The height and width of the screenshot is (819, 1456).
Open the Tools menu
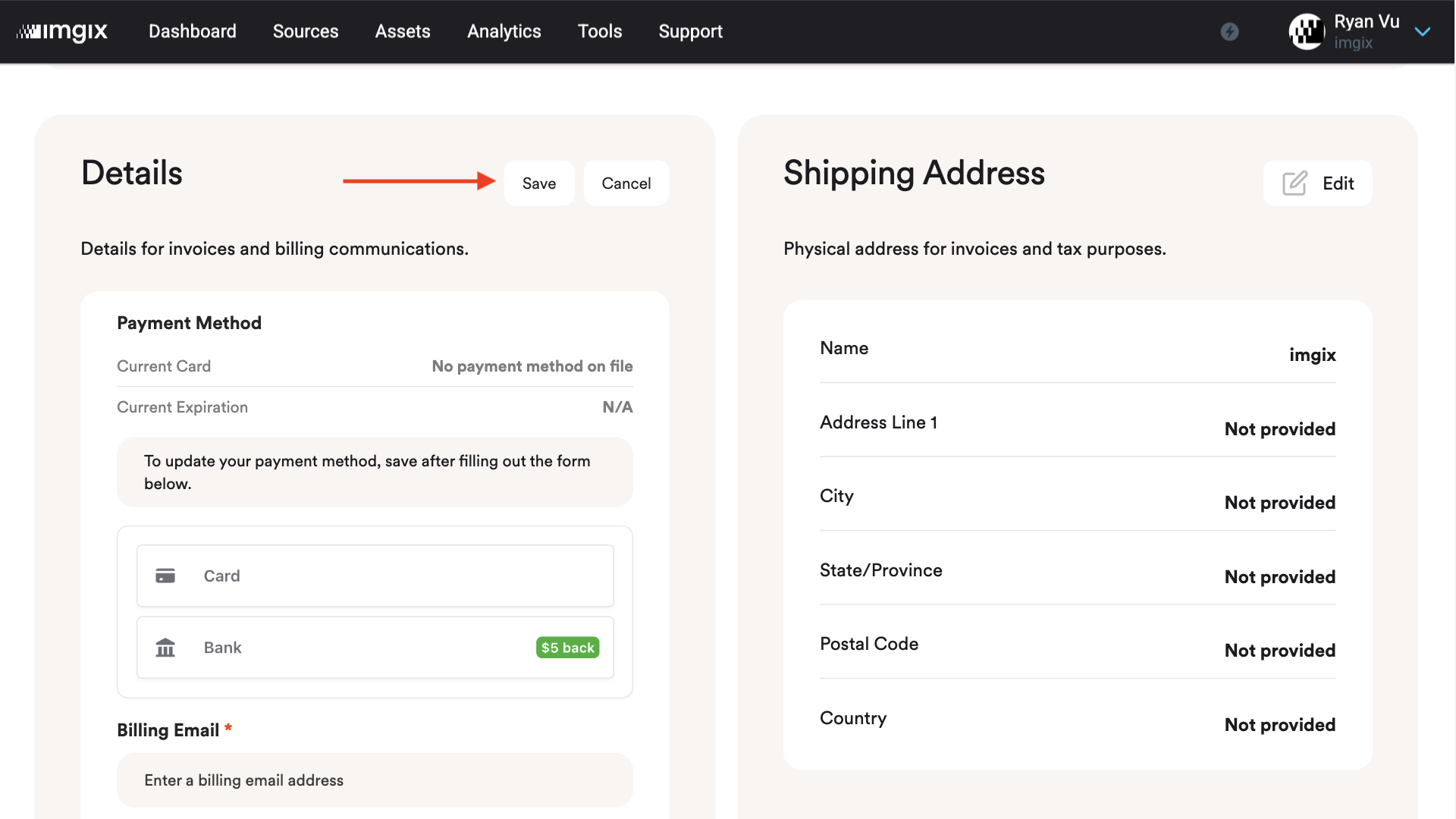[600, 31]
